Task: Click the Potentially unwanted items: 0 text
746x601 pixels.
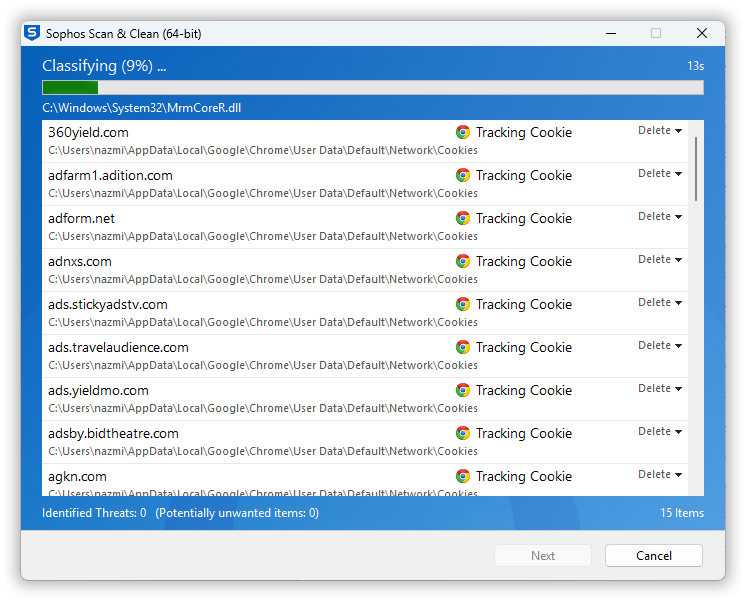Action: [x=237, y=513]
